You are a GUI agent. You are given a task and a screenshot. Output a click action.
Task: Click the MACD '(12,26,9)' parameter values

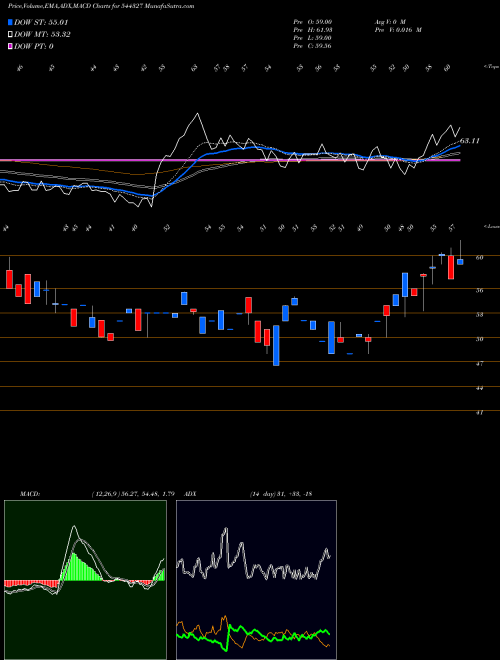133,494
